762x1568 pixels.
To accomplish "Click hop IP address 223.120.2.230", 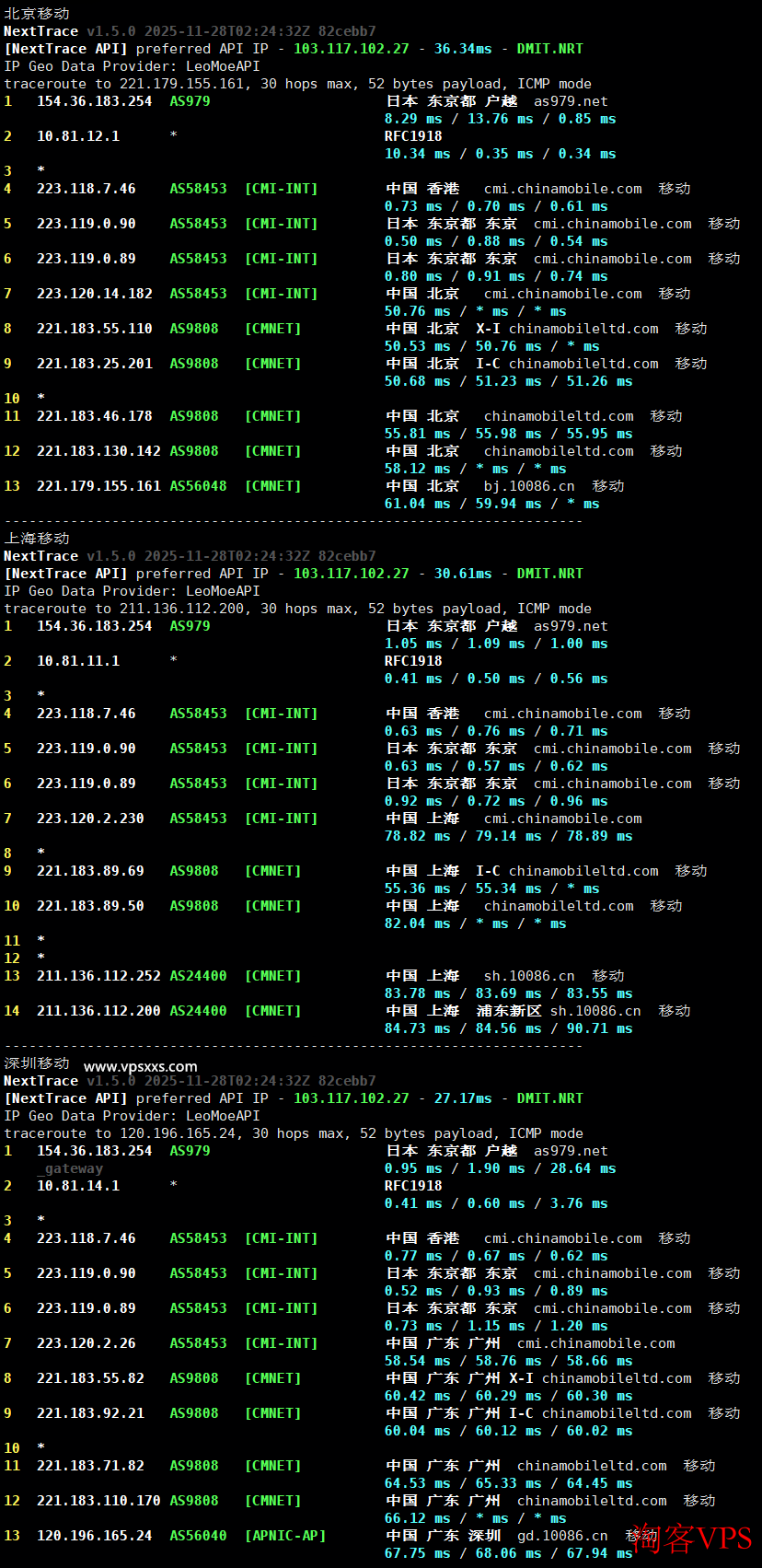I will pos(90,819).
